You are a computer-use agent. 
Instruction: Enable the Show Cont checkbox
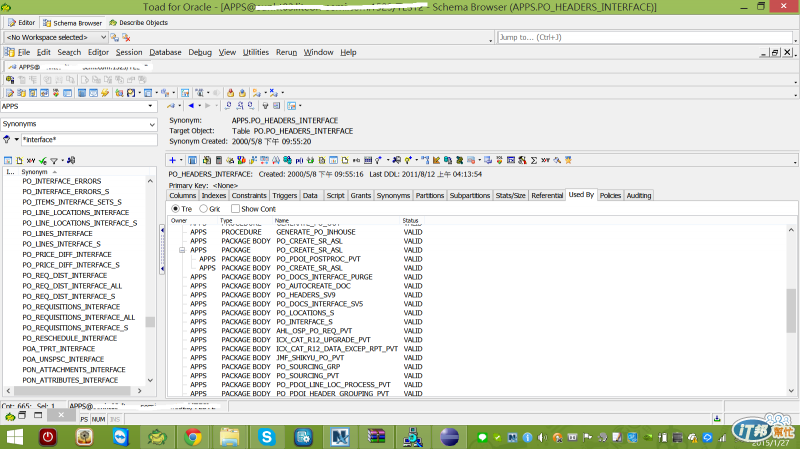coord(235,209)
